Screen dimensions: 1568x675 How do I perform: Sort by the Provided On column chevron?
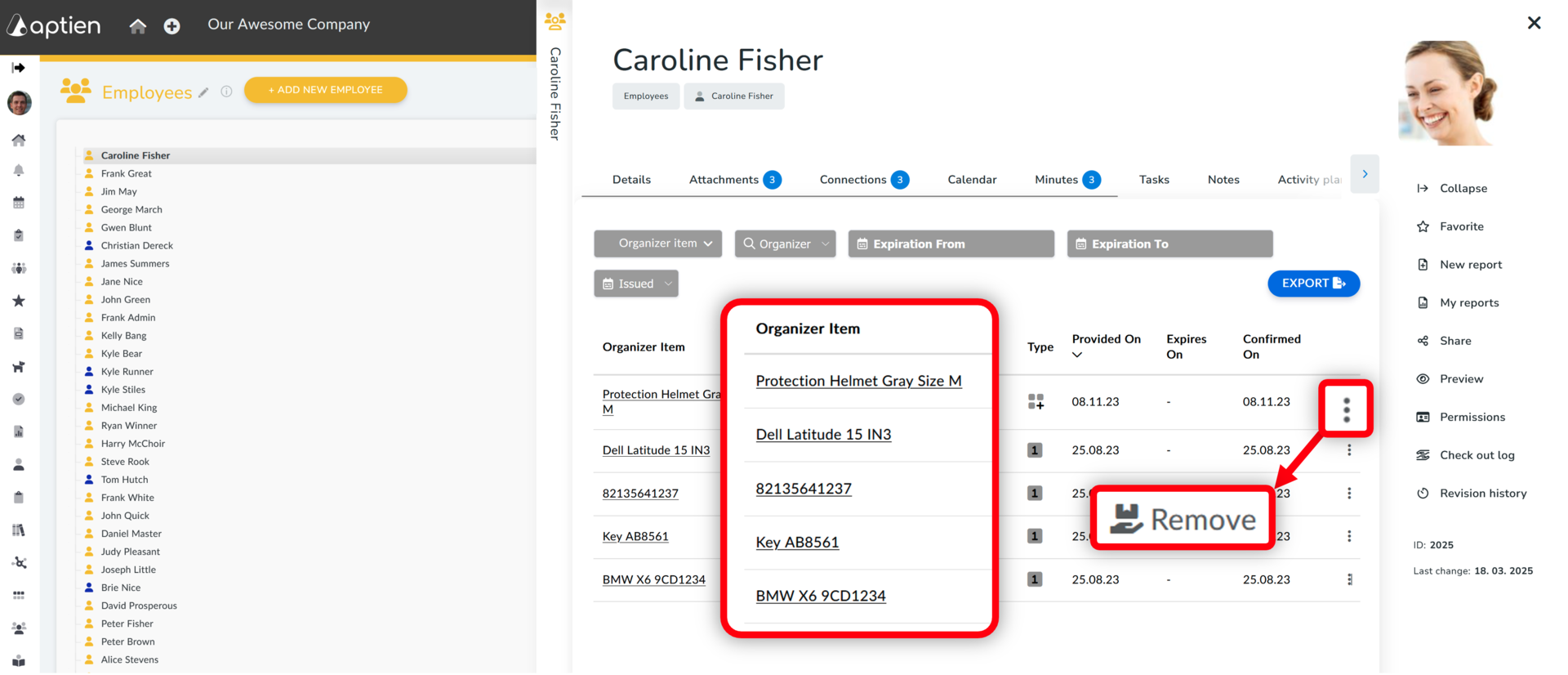(1077, 355)
